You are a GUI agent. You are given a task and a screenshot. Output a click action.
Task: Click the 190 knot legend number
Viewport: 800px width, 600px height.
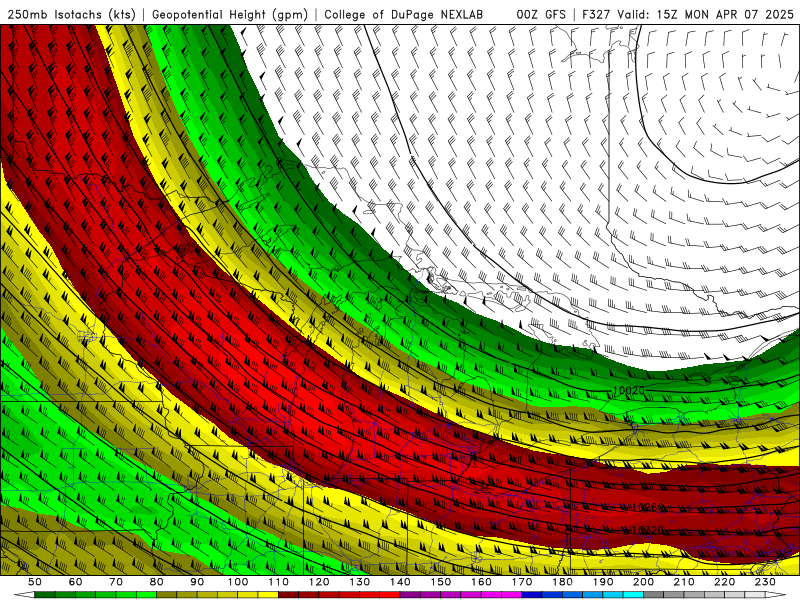tap(604, 582)
